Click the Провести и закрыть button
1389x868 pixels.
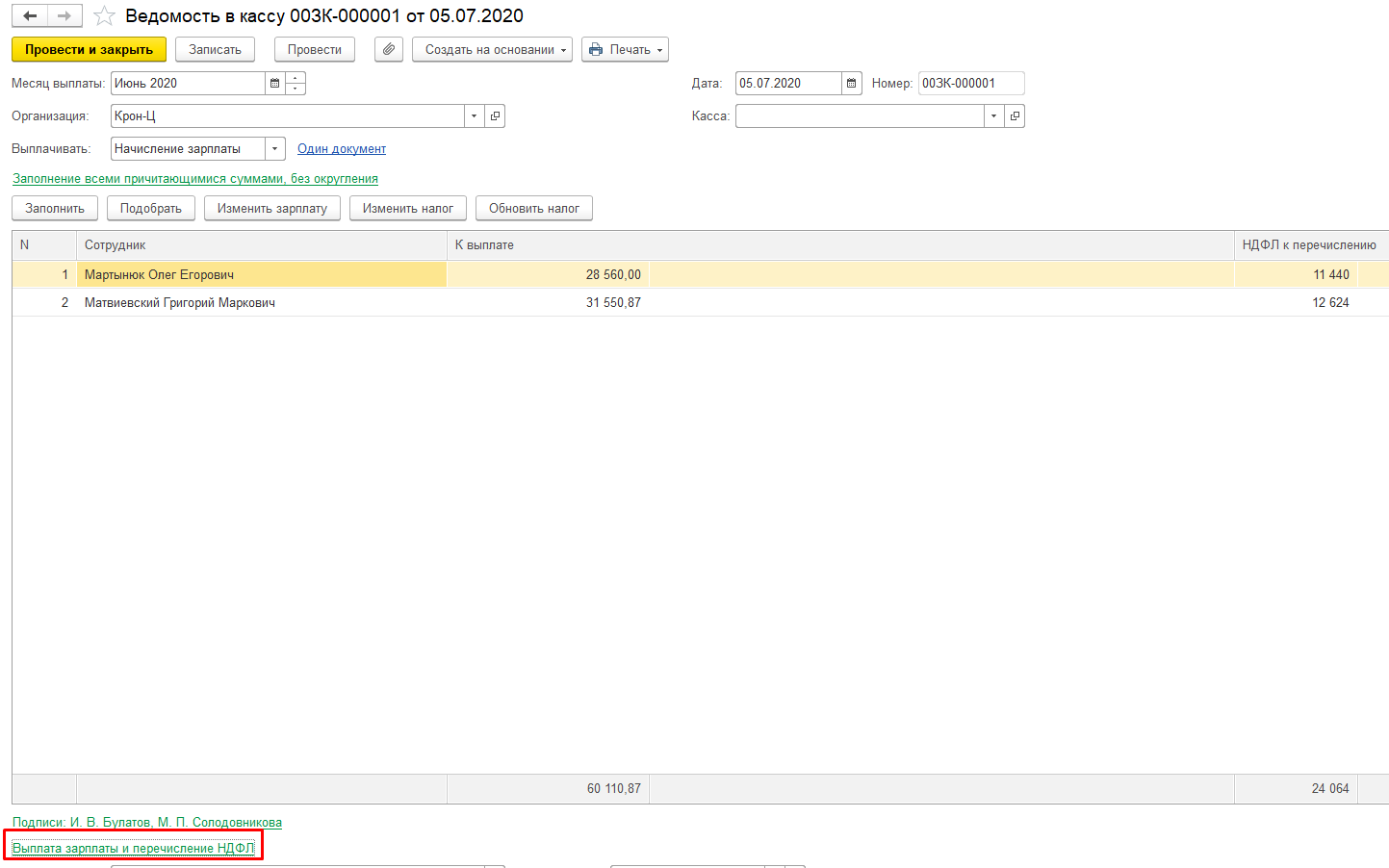point(89,49)
